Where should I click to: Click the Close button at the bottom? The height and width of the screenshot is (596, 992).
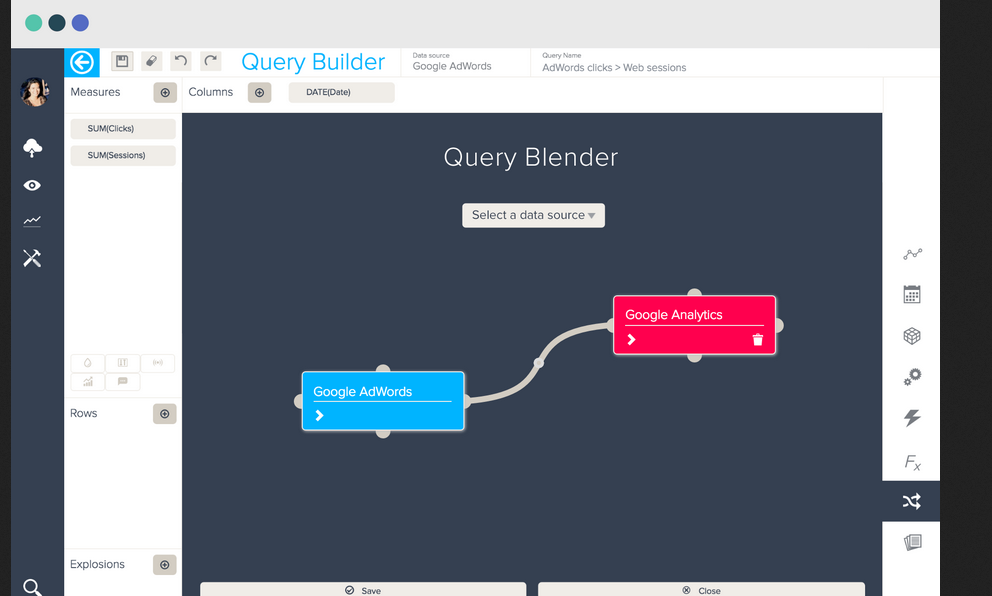coord(701,589)
